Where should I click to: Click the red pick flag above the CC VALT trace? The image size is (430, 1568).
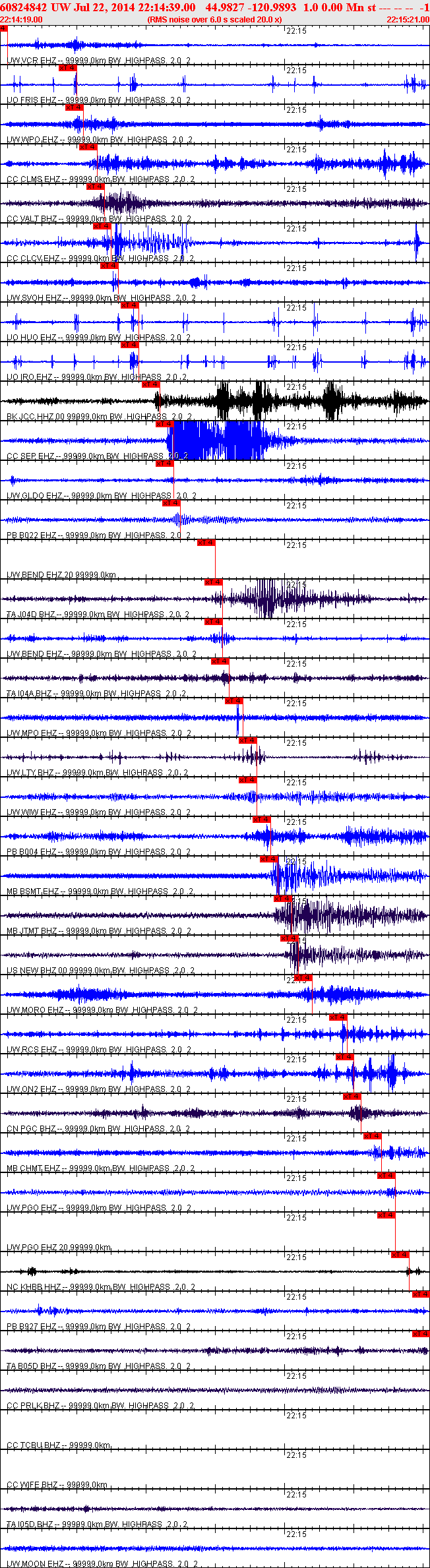(96, 187)
